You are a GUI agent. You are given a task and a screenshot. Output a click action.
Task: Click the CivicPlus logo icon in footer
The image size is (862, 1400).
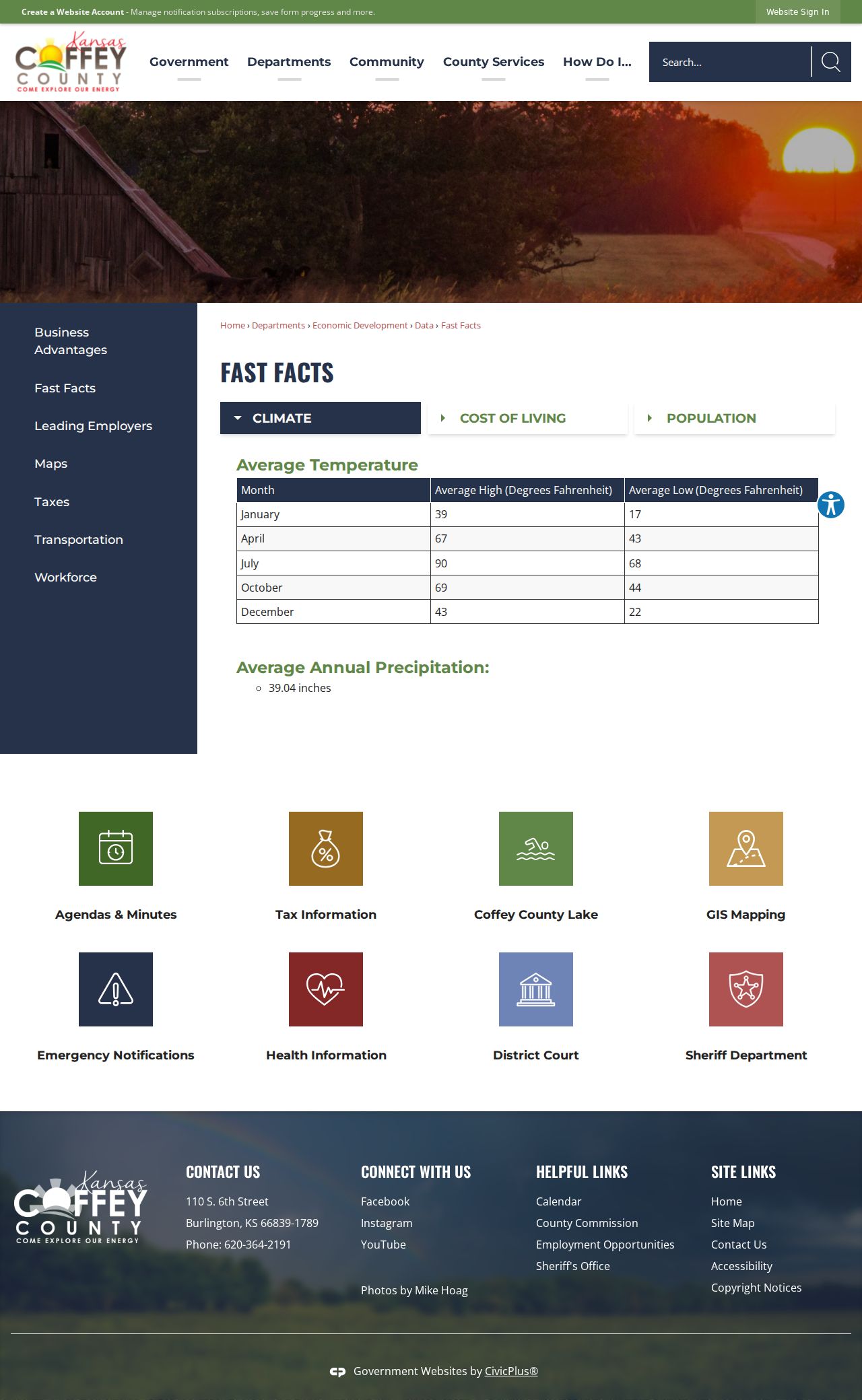337,1372
